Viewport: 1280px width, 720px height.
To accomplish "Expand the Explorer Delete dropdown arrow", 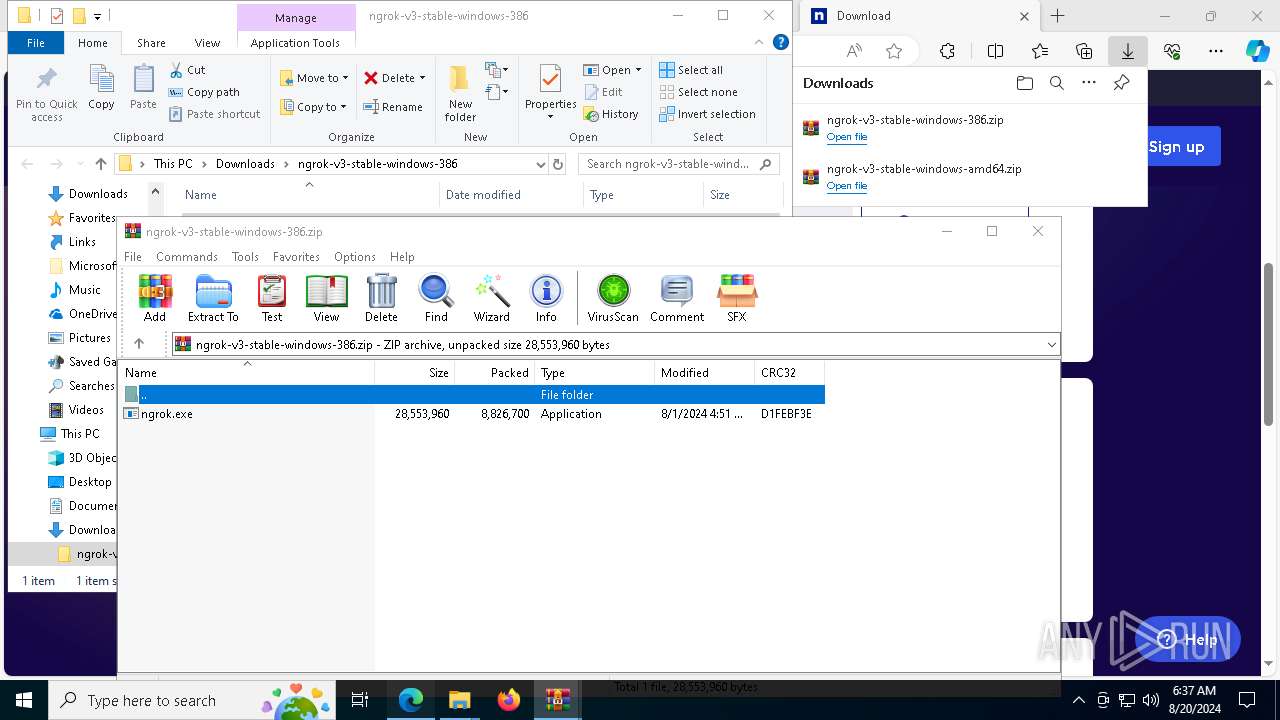I will pos(422,78).
